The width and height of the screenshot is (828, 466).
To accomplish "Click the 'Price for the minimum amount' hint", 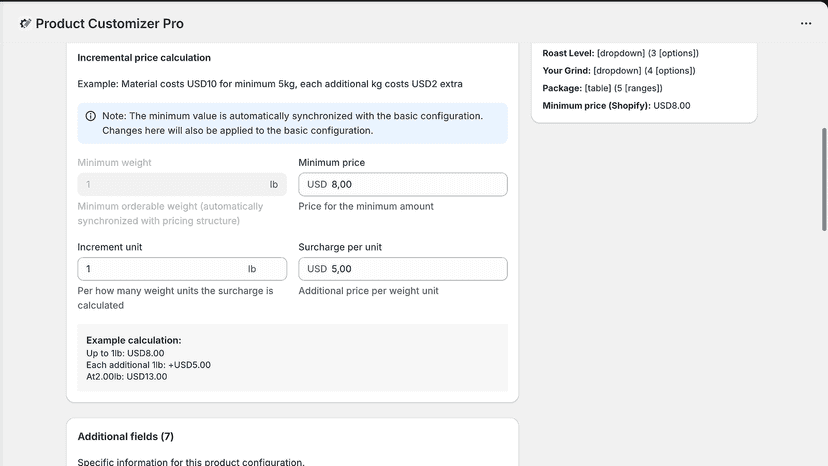I will click(366, 206).
